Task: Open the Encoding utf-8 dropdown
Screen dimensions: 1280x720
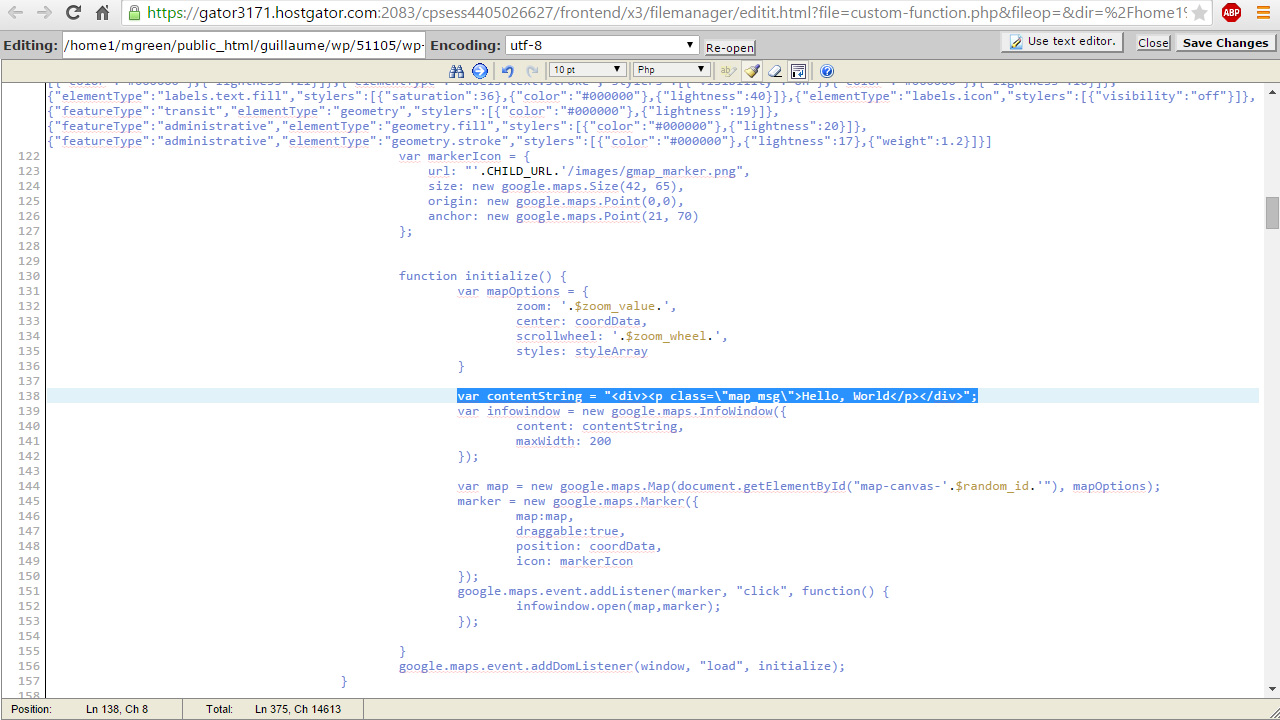Action: click(x=602, y=45)
